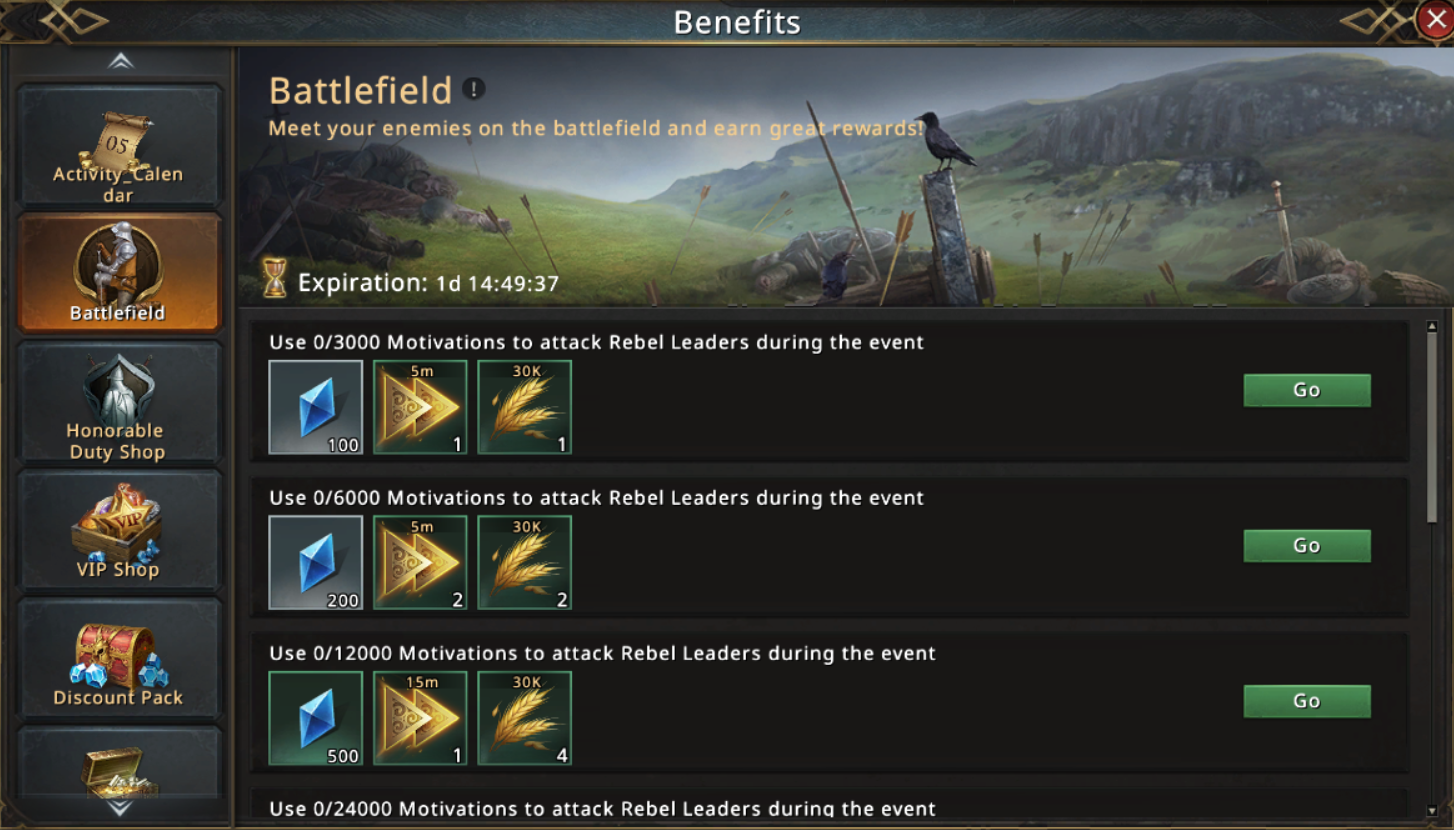The width and height of the screenshot is (1454, 830).
Task: Click Go for the 12000 Motivations task
Action: tap(1307, 701)
